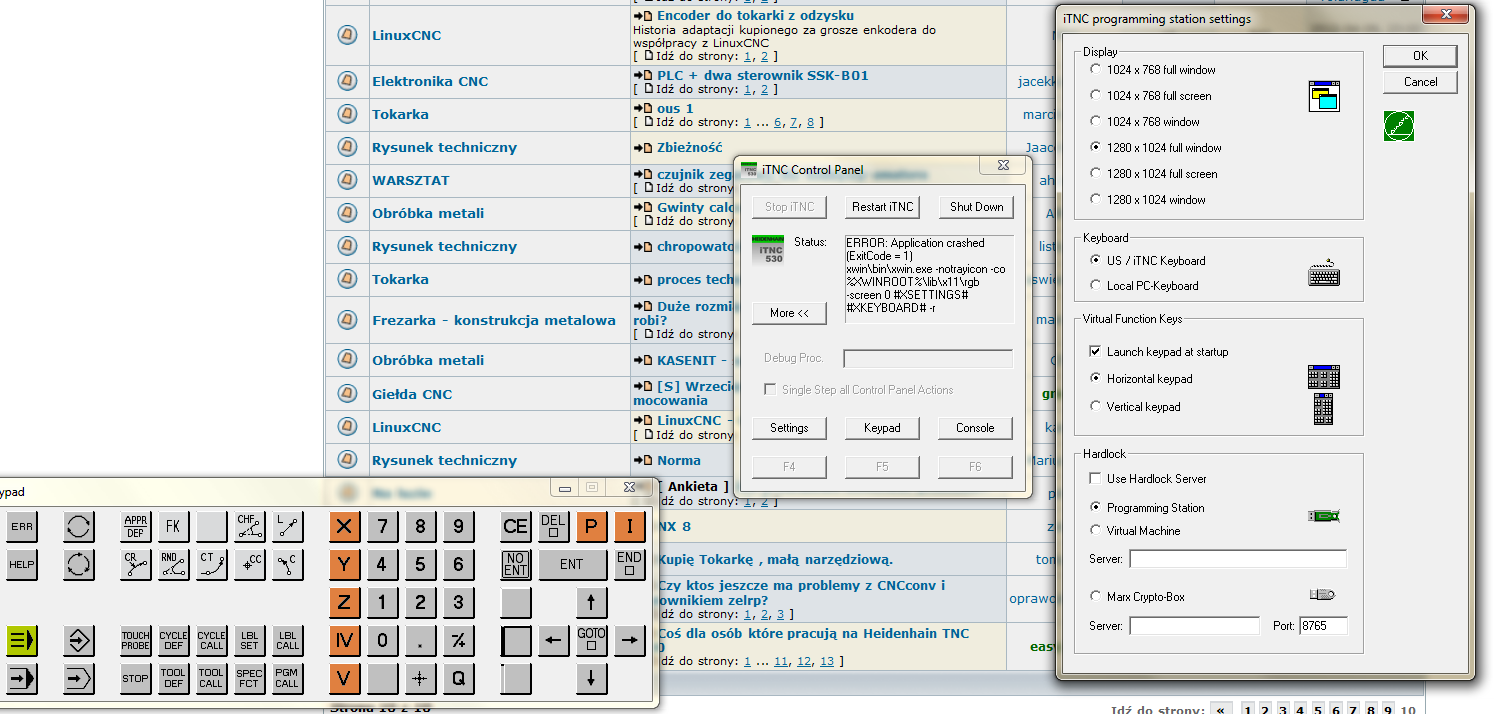1495x714 pixels.
Task: Click the CYCLE CALL key
Action: pos(212,640)
